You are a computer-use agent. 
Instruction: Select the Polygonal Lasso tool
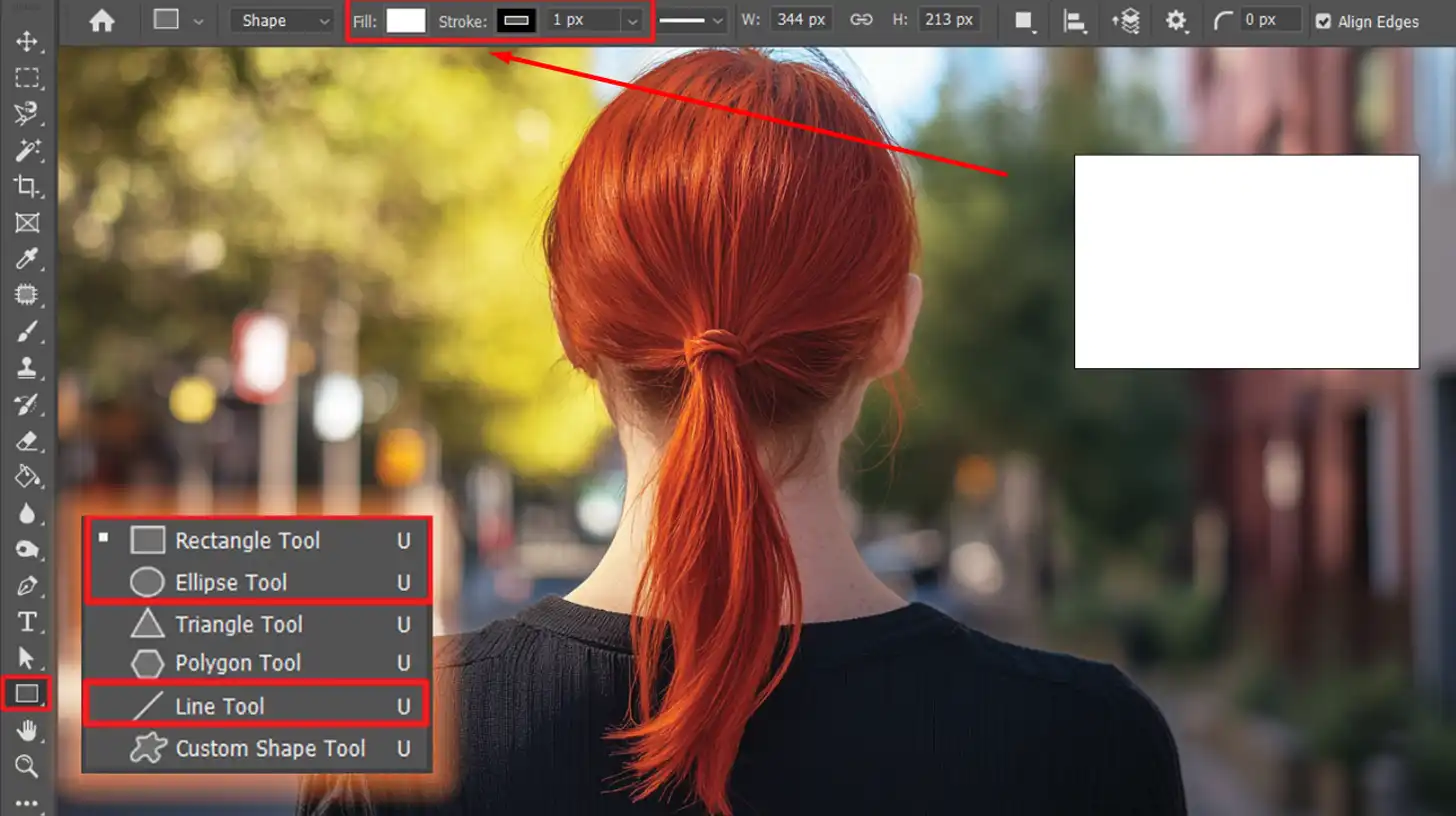click(27, 114)
